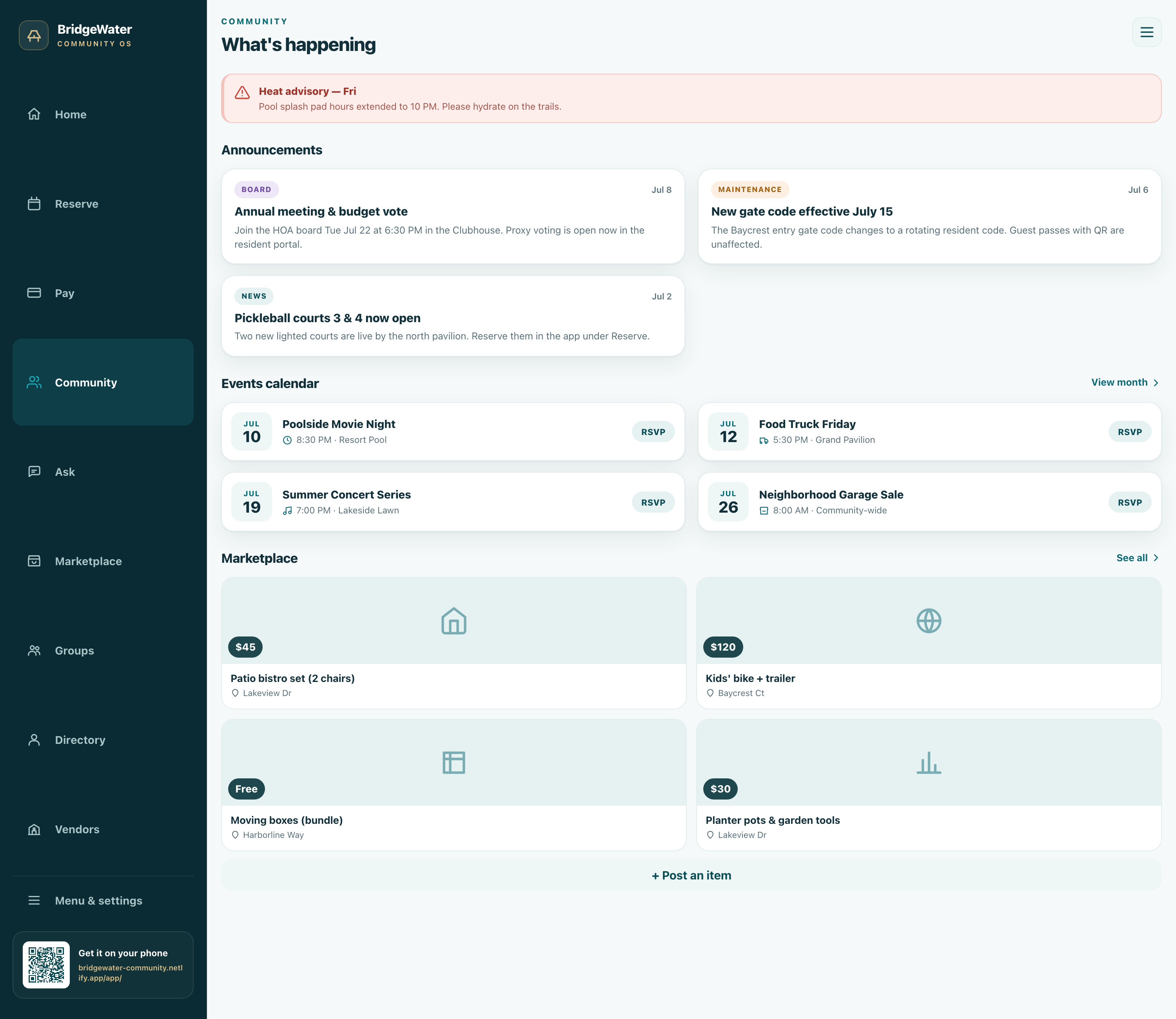Click the QR code image

pyautogui.click(x=46, y=965)
